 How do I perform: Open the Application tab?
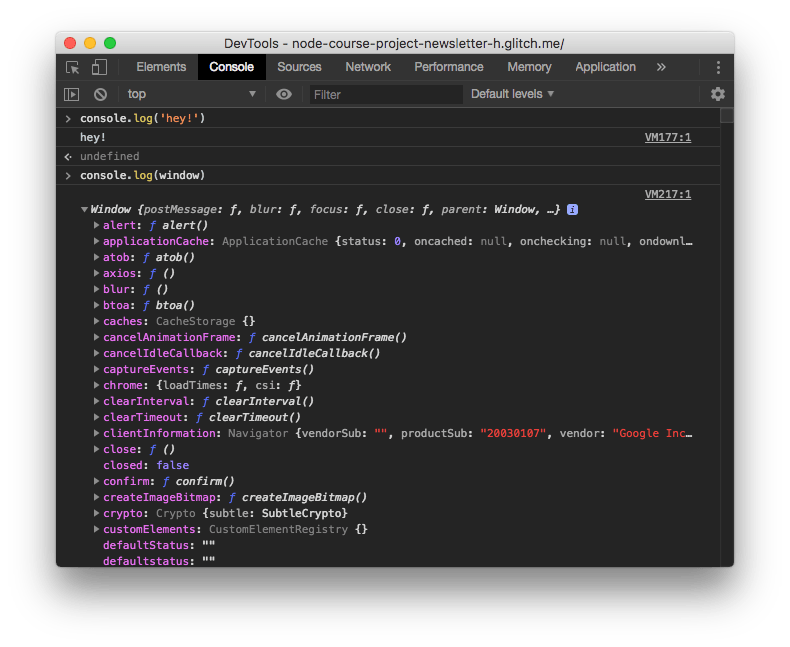pos(606,67)
